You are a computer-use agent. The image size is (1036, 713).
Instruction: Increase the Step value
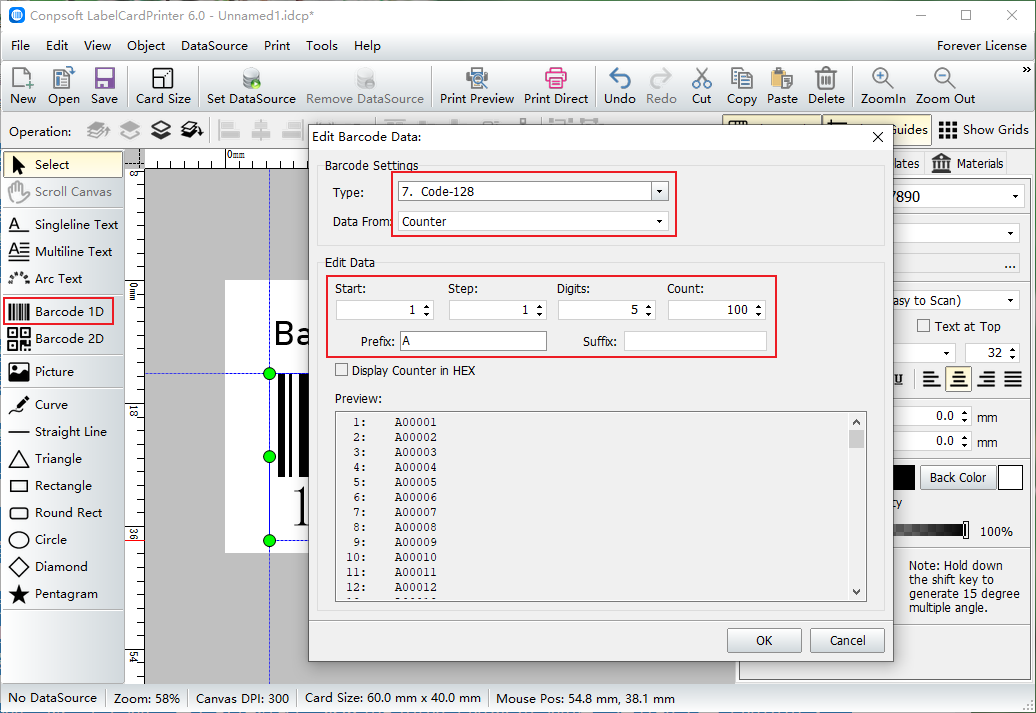point(540,306)
